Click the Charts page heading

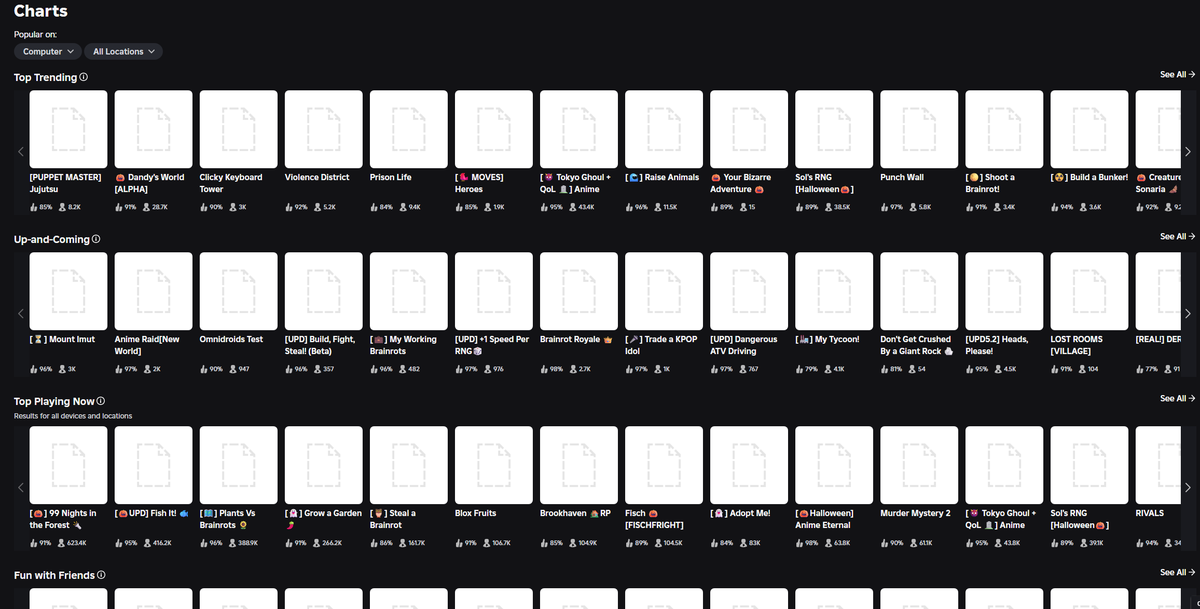[41, 12]
